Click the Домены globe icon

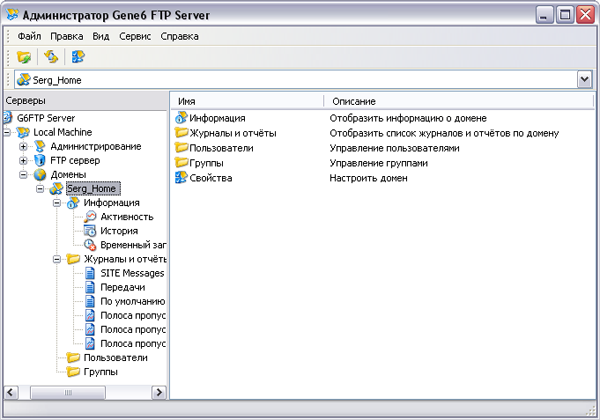40,175
